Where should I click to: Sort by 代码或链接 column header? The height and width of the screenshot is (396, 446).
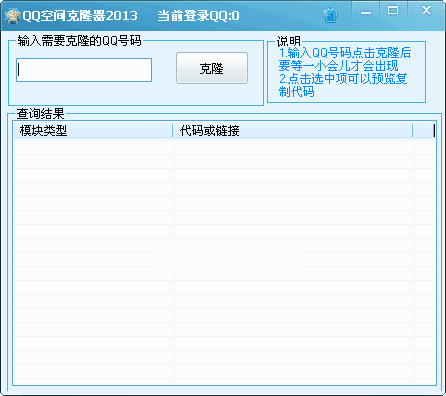[x=293, y=130]
